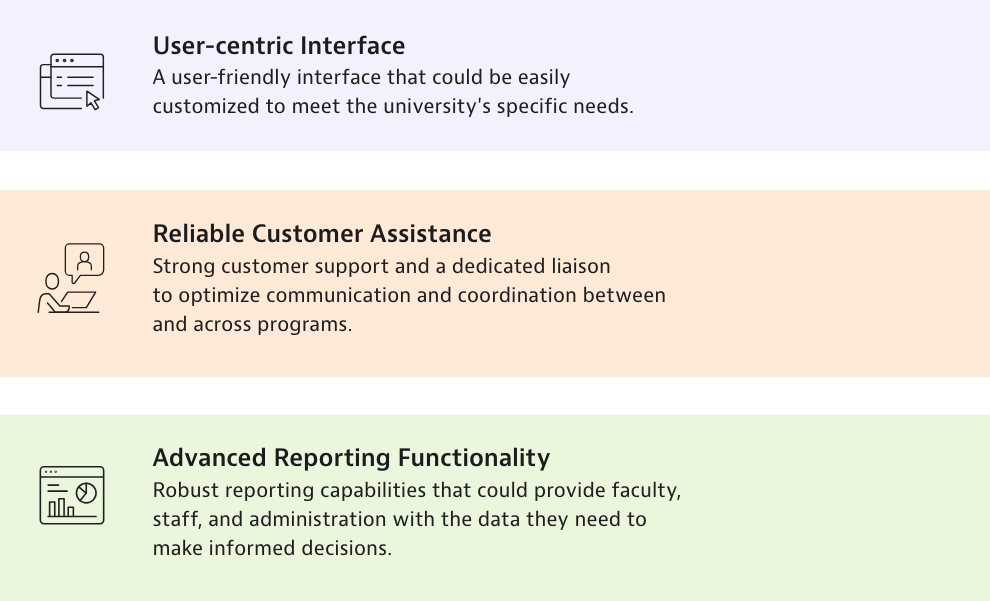Click the line about optimizing communication and coordination

[409, 295]
